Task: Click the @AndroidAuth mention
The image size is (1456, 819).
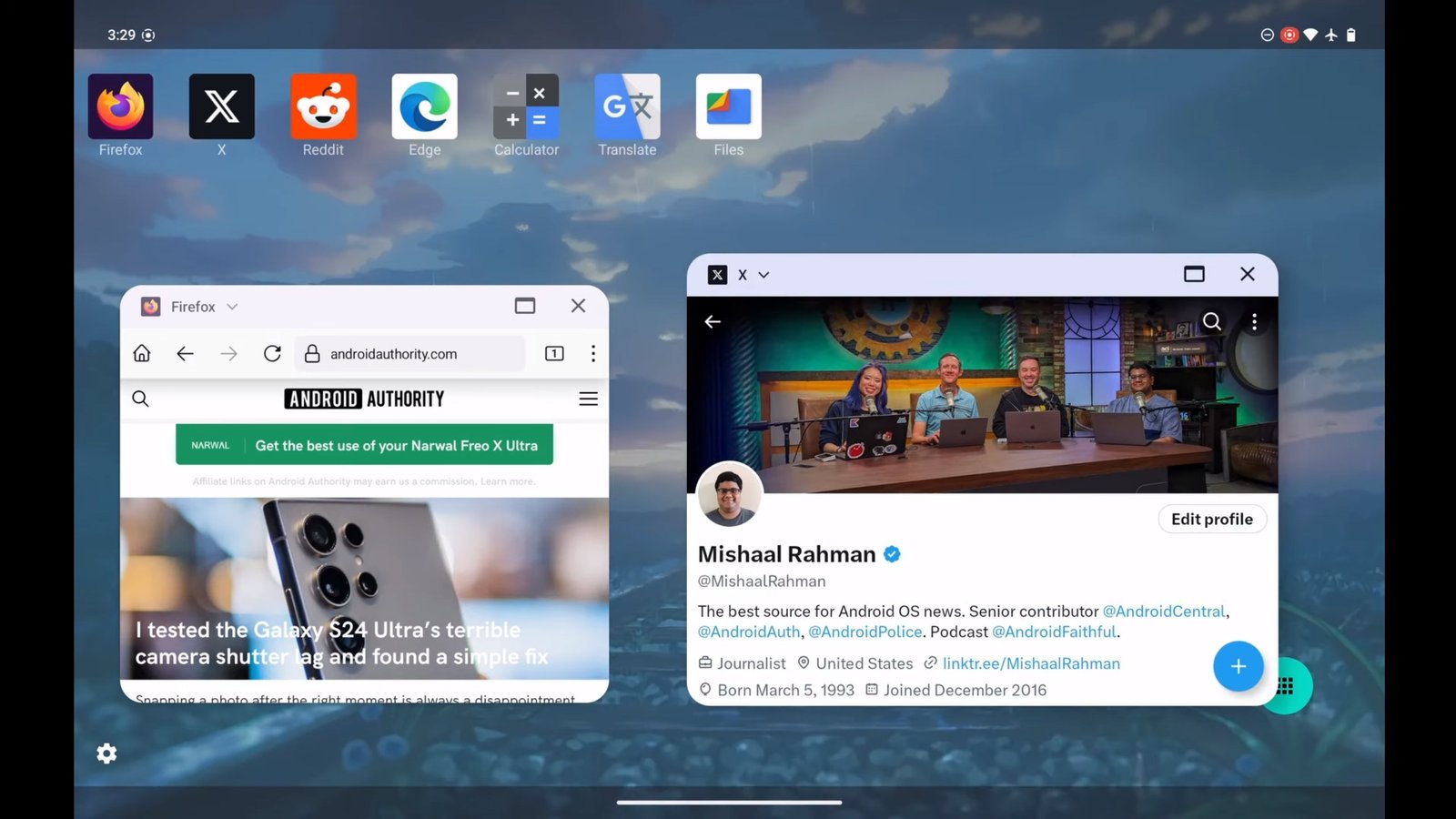Action: (749, 632)
